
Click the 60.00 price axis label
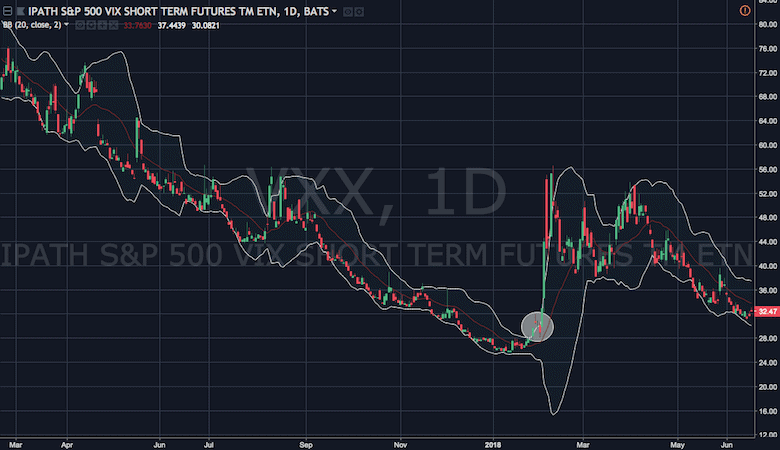[768, 145]
